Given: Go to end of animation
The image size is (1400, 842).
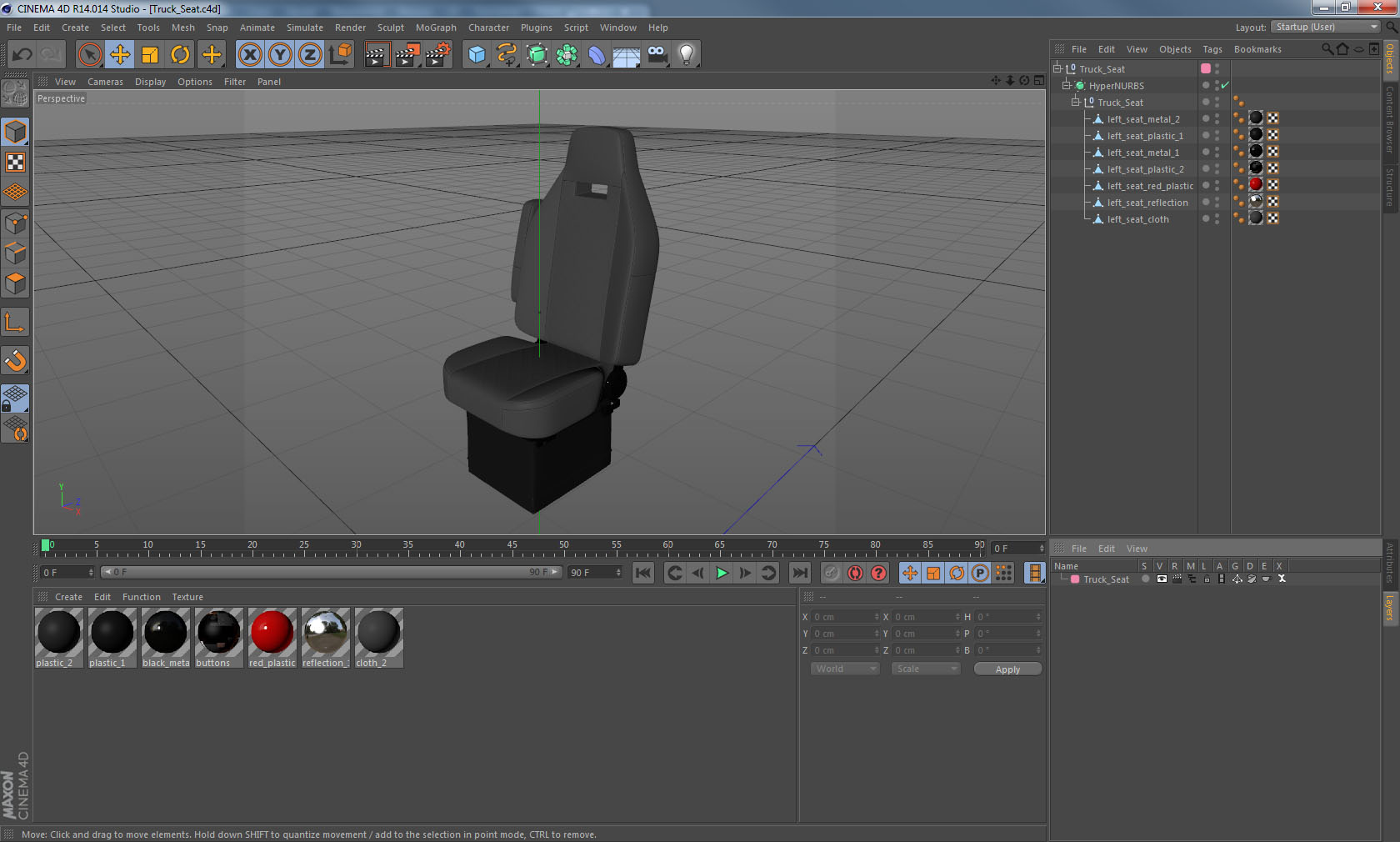Looking at the screenshot, I should (x=799, y=573).
